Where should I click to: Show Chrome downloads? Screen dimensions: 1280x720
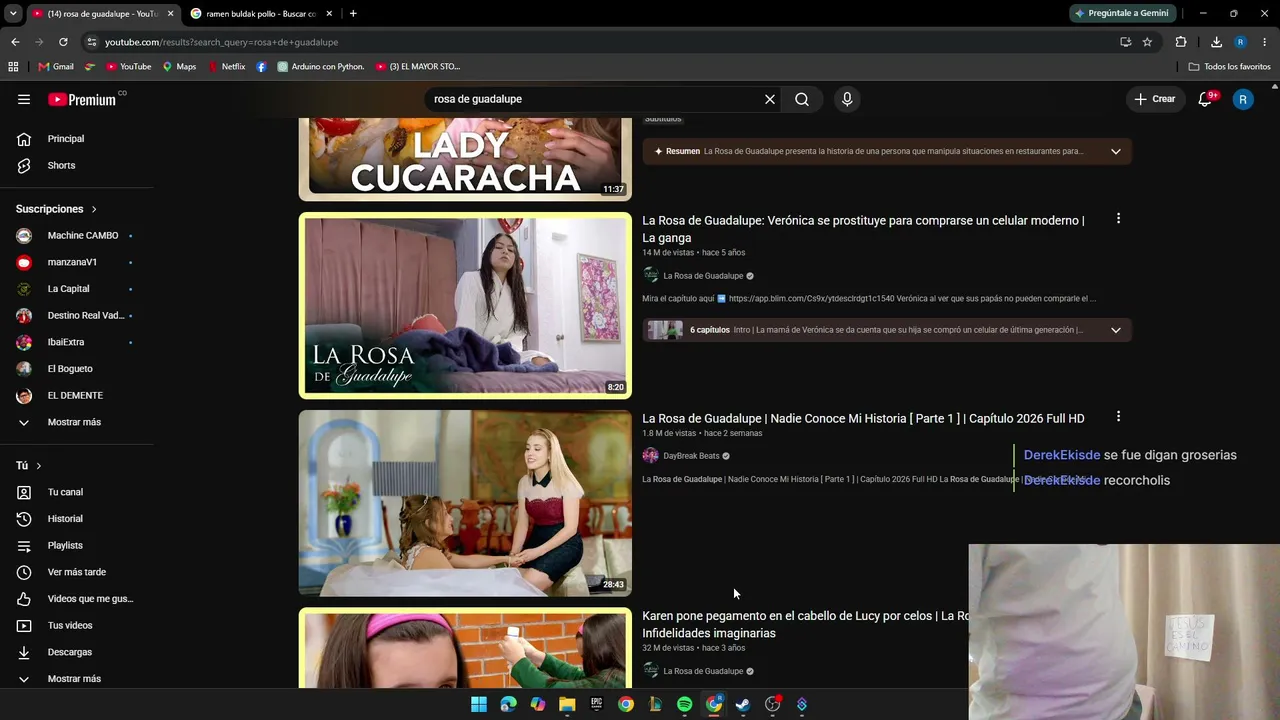[1216, 42]
